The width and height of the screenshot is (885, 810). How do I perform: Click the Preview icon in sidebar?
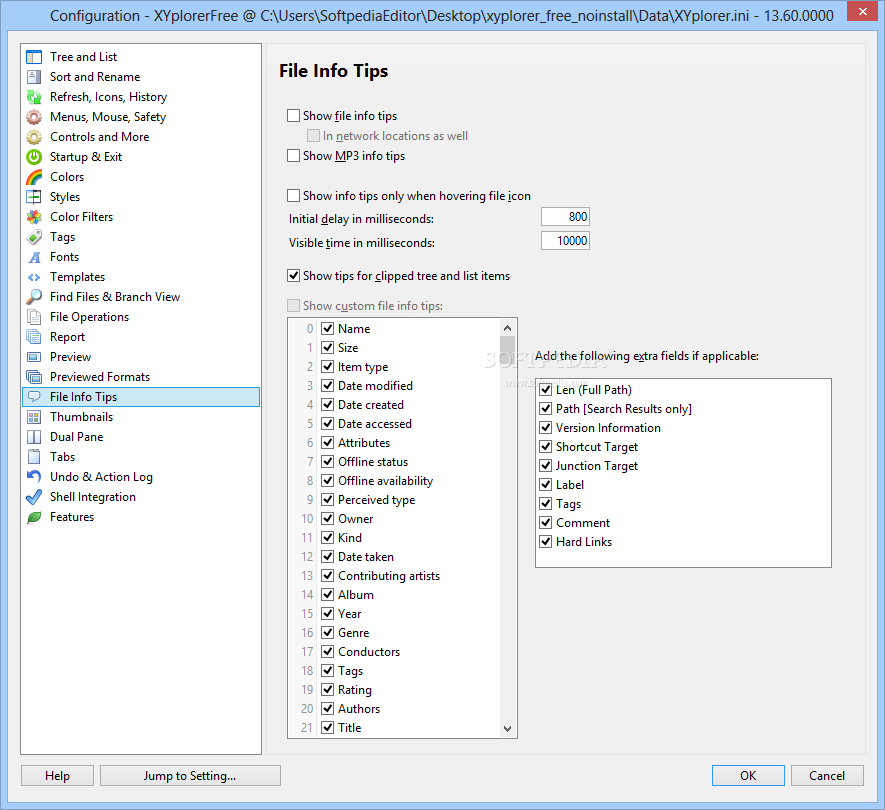click(x=34, y=357)
